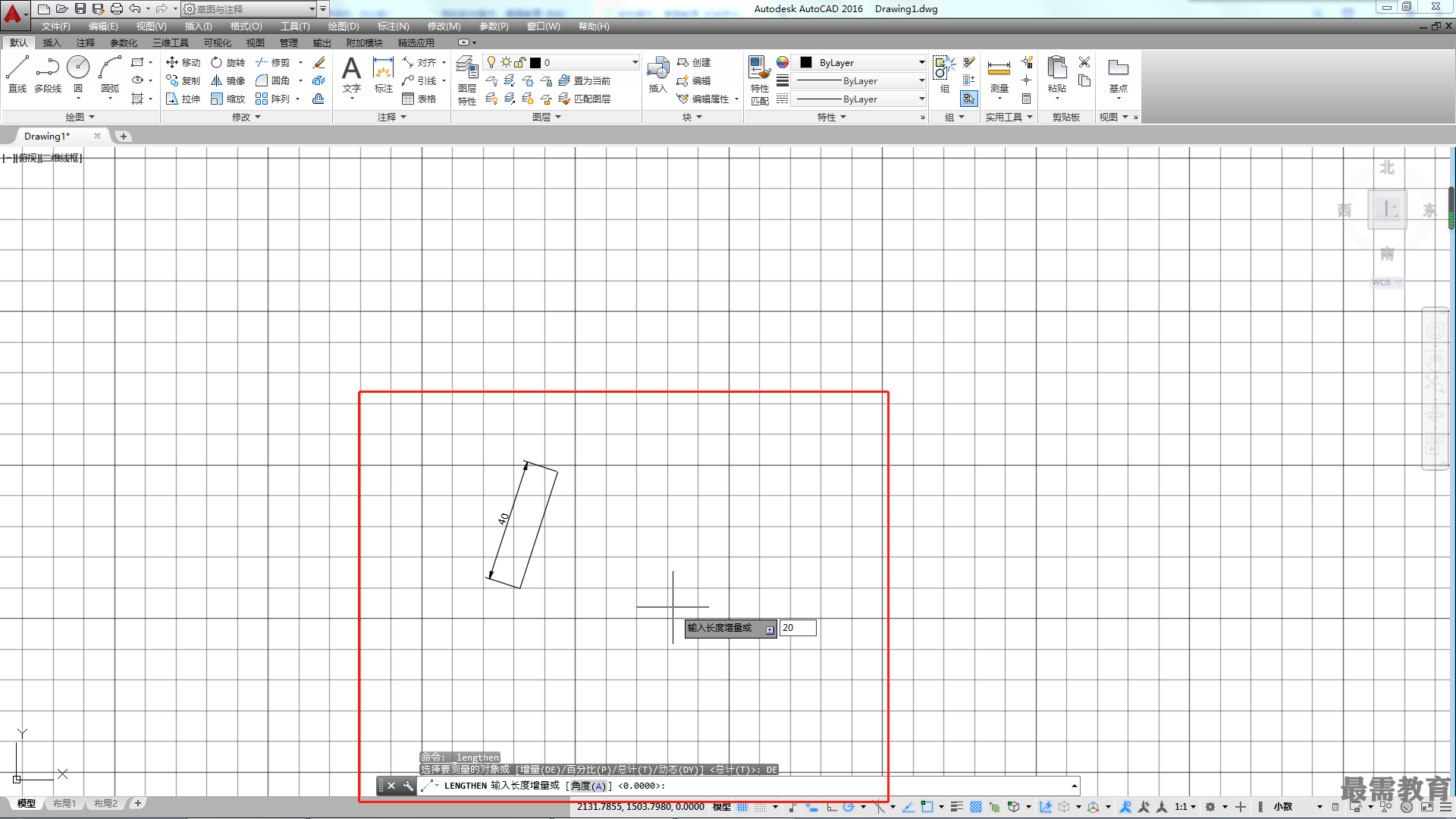Click the black layer color swatch
The image size is (1456, 819).
tap(535, 62)
